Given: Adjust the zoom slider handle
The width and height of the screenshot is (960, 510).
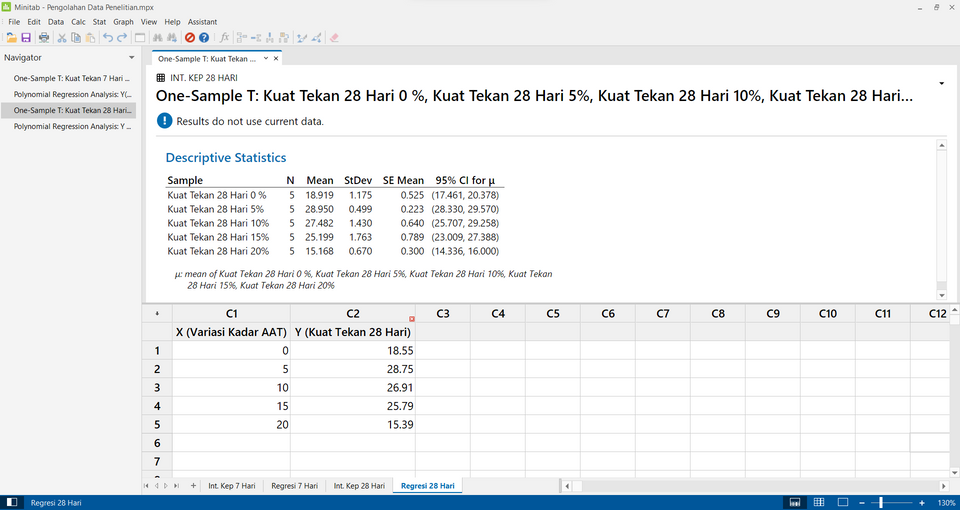Looking at the screenshot, I should tap(881, 503).
